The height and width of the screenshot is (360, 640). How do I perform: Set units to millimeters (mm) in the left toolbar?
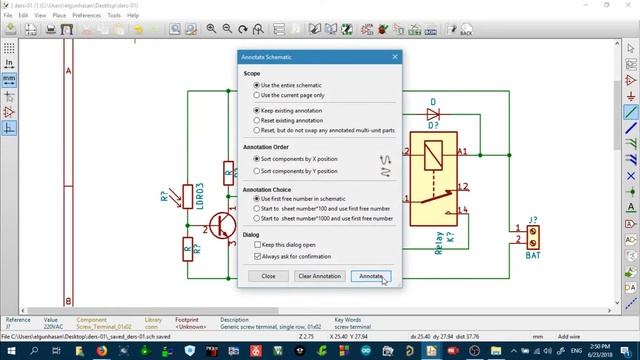9,80
